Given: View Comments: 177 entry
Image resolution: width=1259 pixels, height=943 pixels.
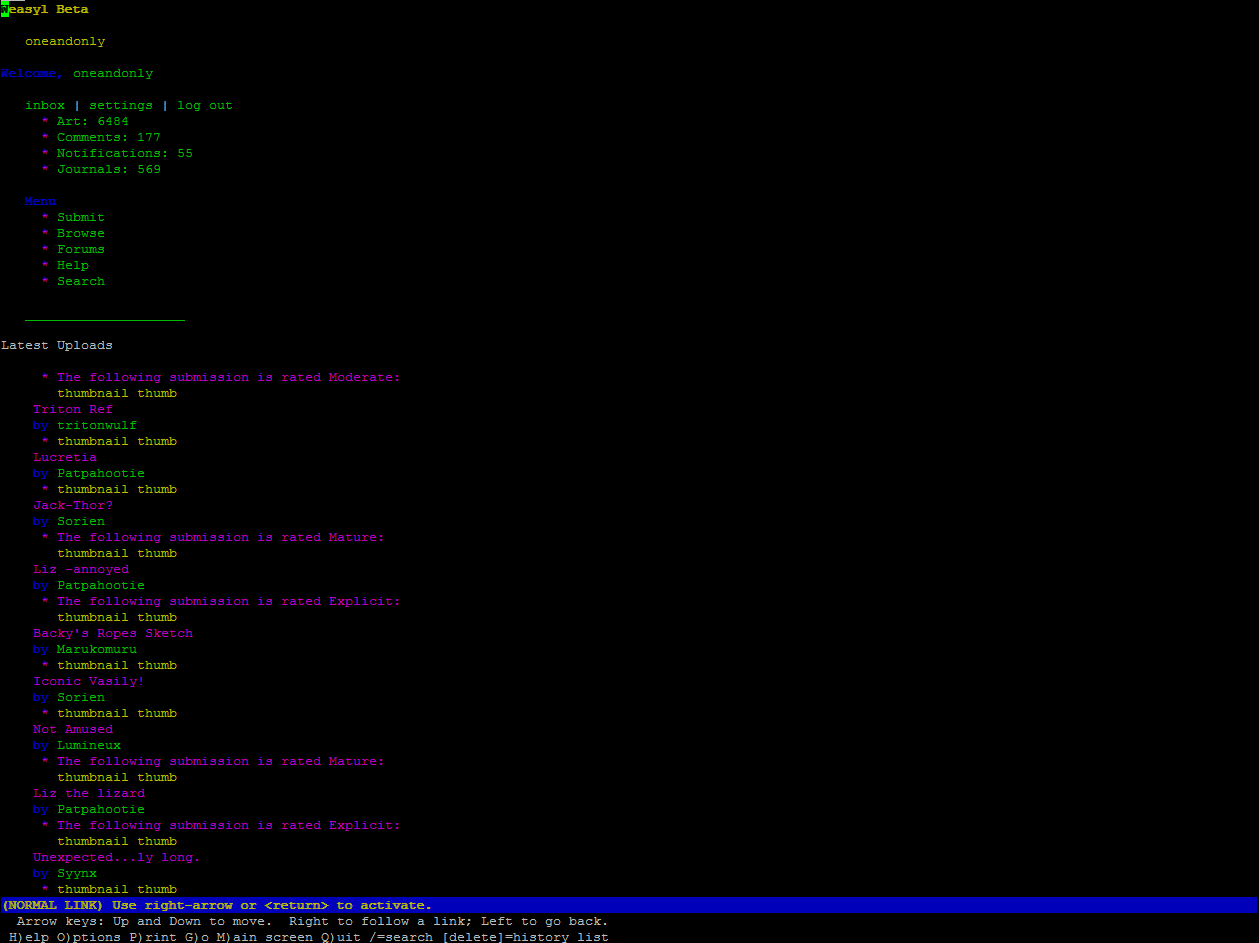Looking at the screenshot, I should tap(108, 137).
